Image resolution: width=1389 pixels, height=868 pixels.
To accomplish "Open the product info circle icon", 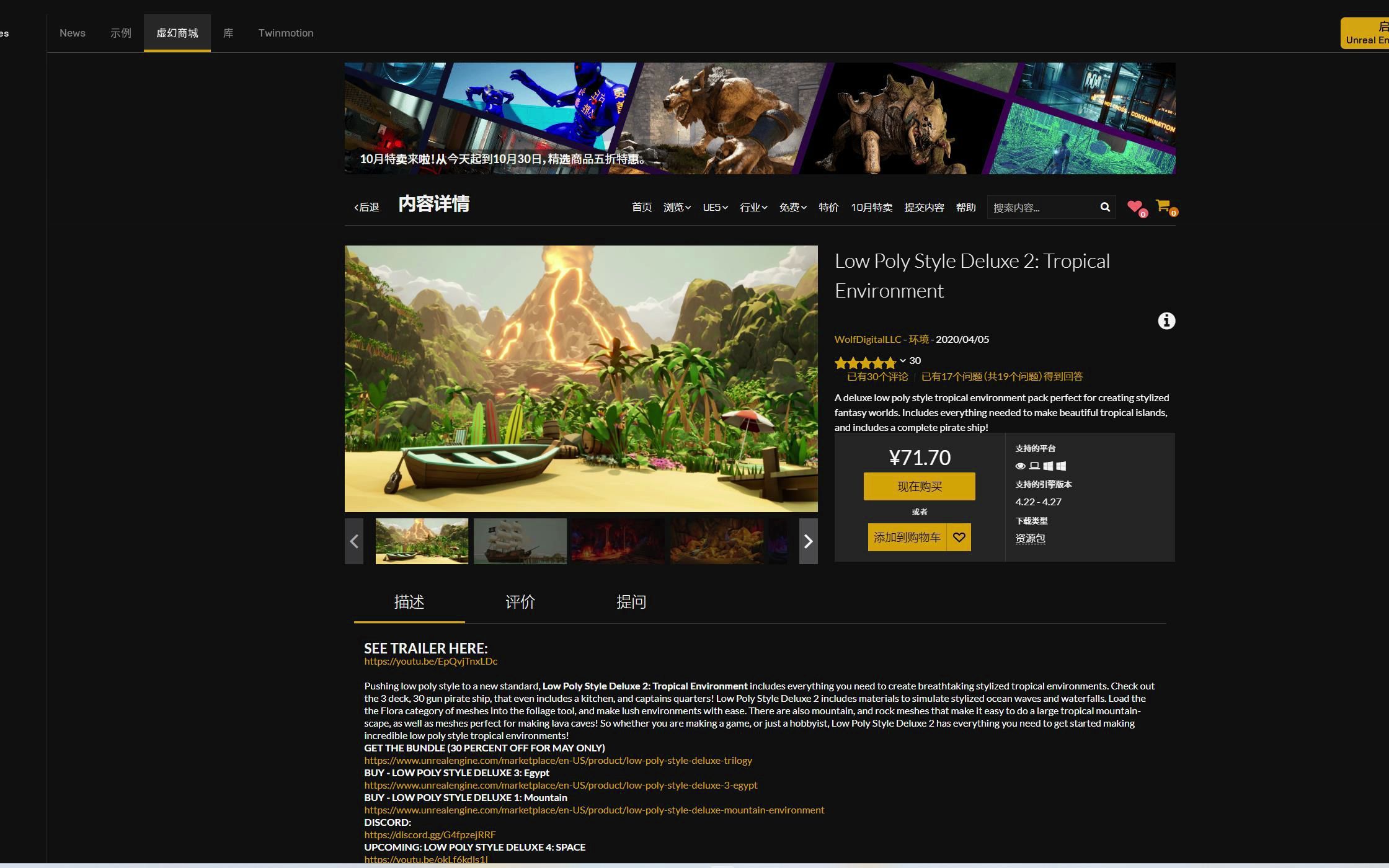I will [x=1166, y=321].
